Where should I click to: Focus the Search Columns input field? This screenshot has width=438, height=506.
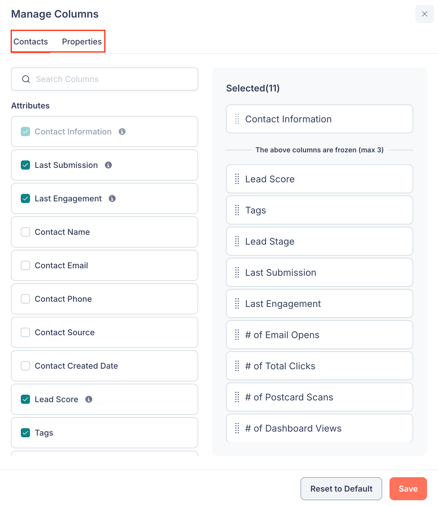[x=105, y=79]
